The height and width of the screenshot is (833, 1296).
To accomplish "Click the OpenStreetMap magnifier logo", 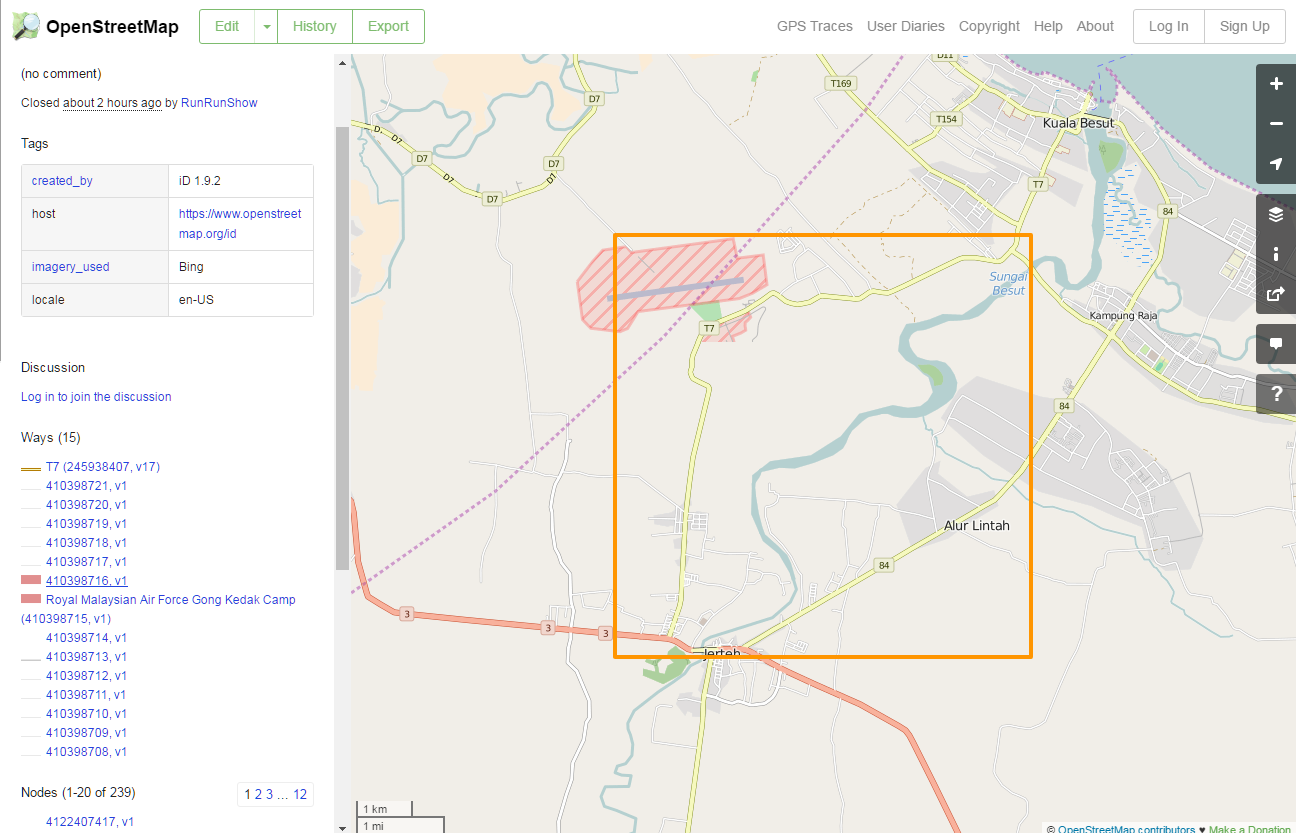I will [x=26, y=26].
